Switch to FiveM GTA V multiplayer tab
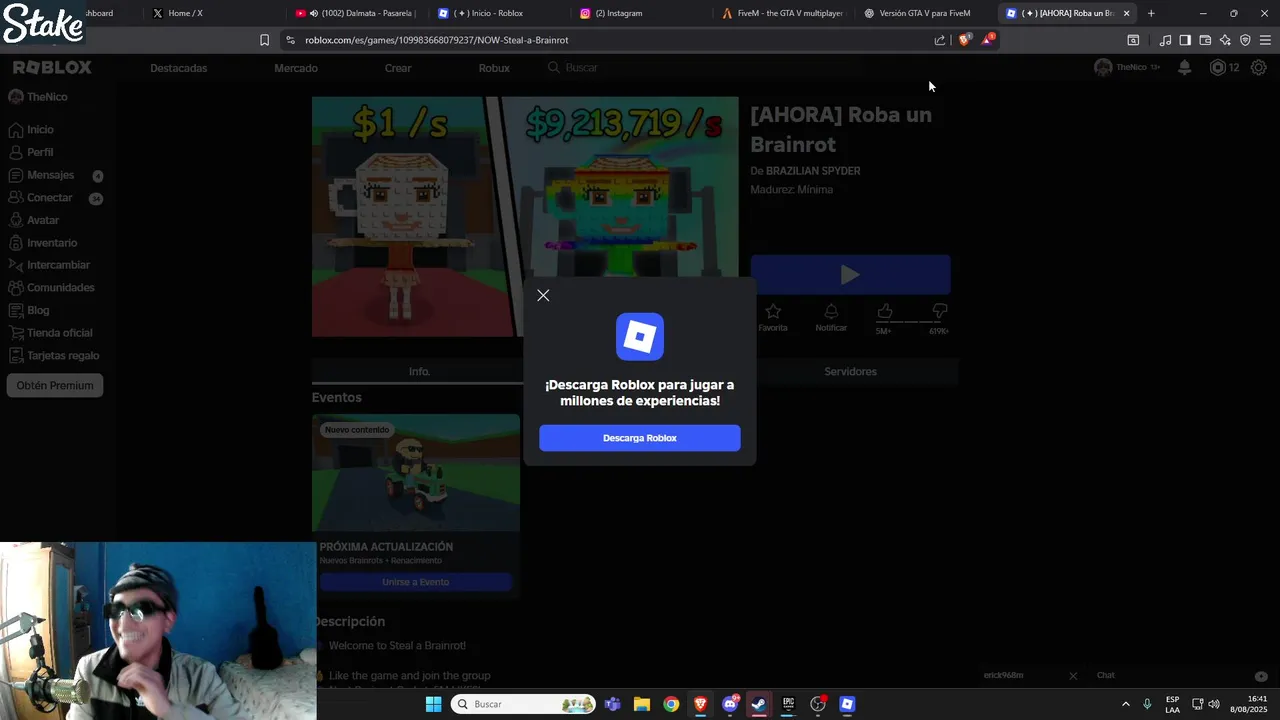Screen dimensions: 1280x720 (x=783, y=13)
